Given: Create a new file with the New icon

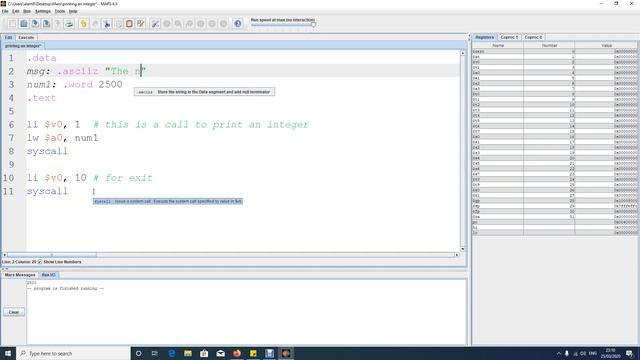Looking at the screenshot, I should pyautogui.click(x=12, y=24).
